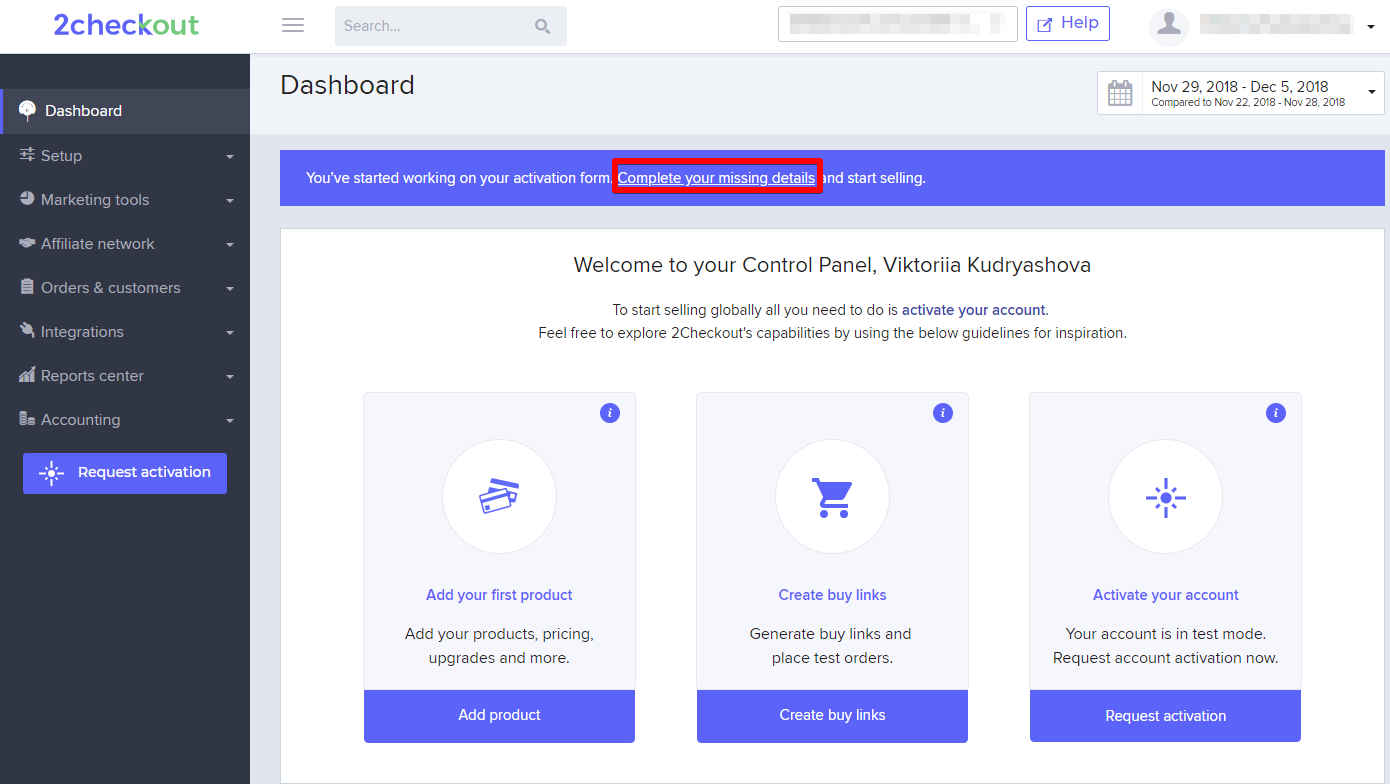Screen dimensions: 1390x784
Task: Click the 2checkout logo
Action: pyautogui.click(x=126, y=25)
